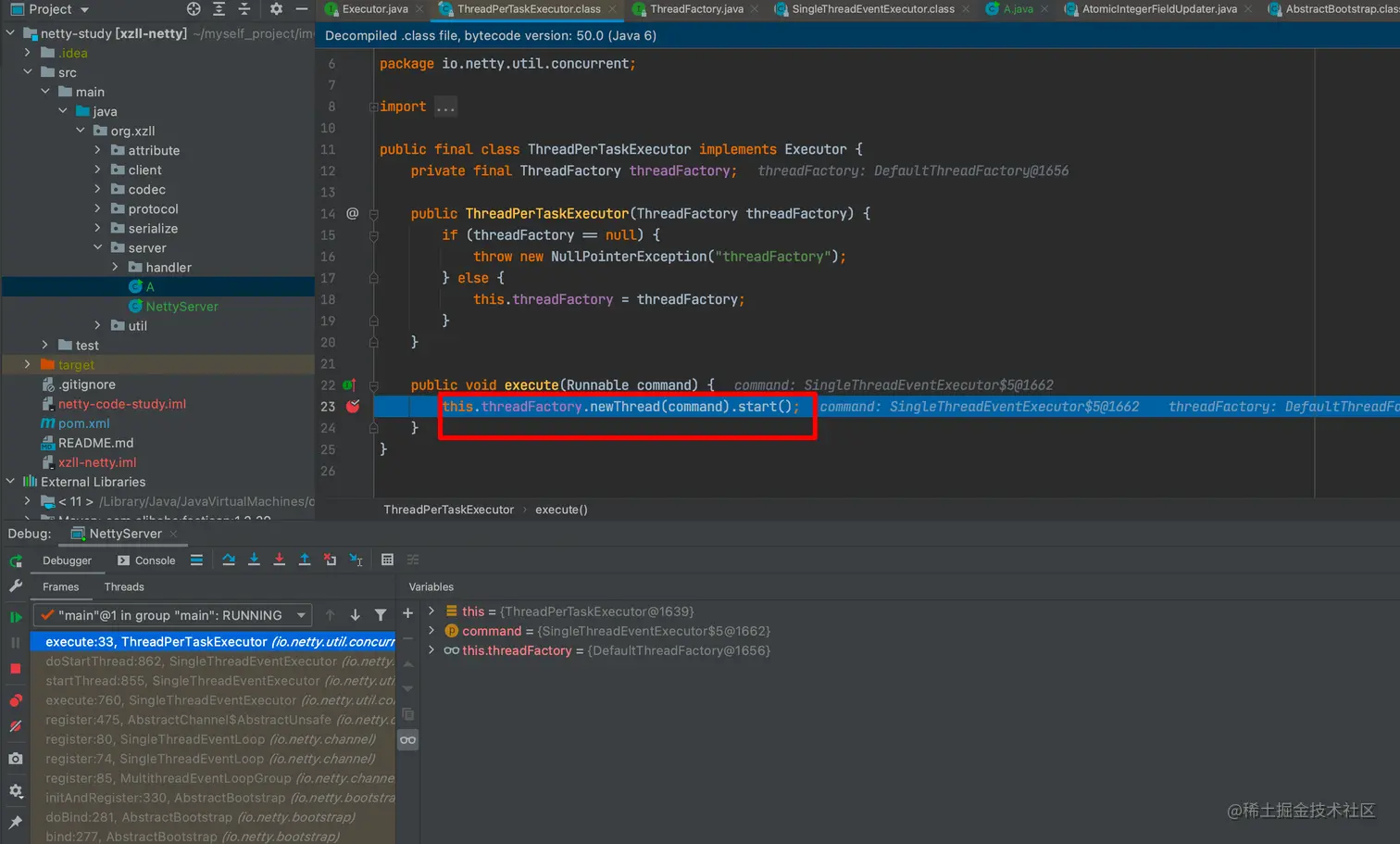Screen dimensions: 1400x844
Task: Switch to Executor.java tab
Action: pos(374,9)
